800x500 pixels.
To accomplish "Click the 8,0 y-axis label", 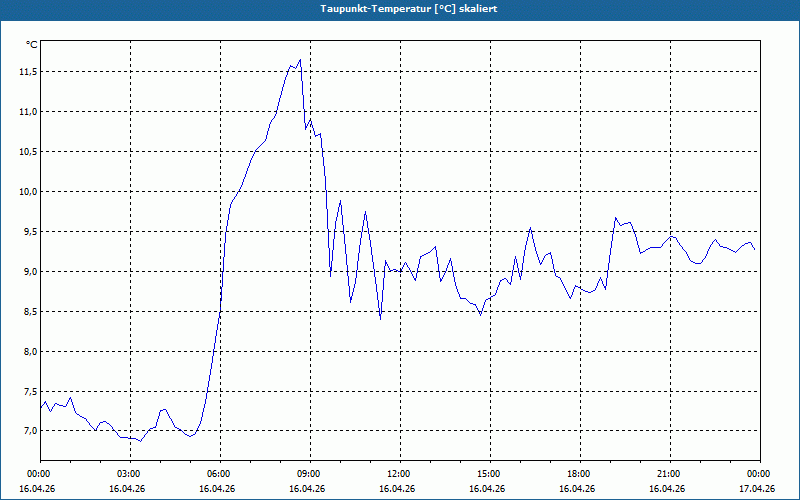I will 30,352.
